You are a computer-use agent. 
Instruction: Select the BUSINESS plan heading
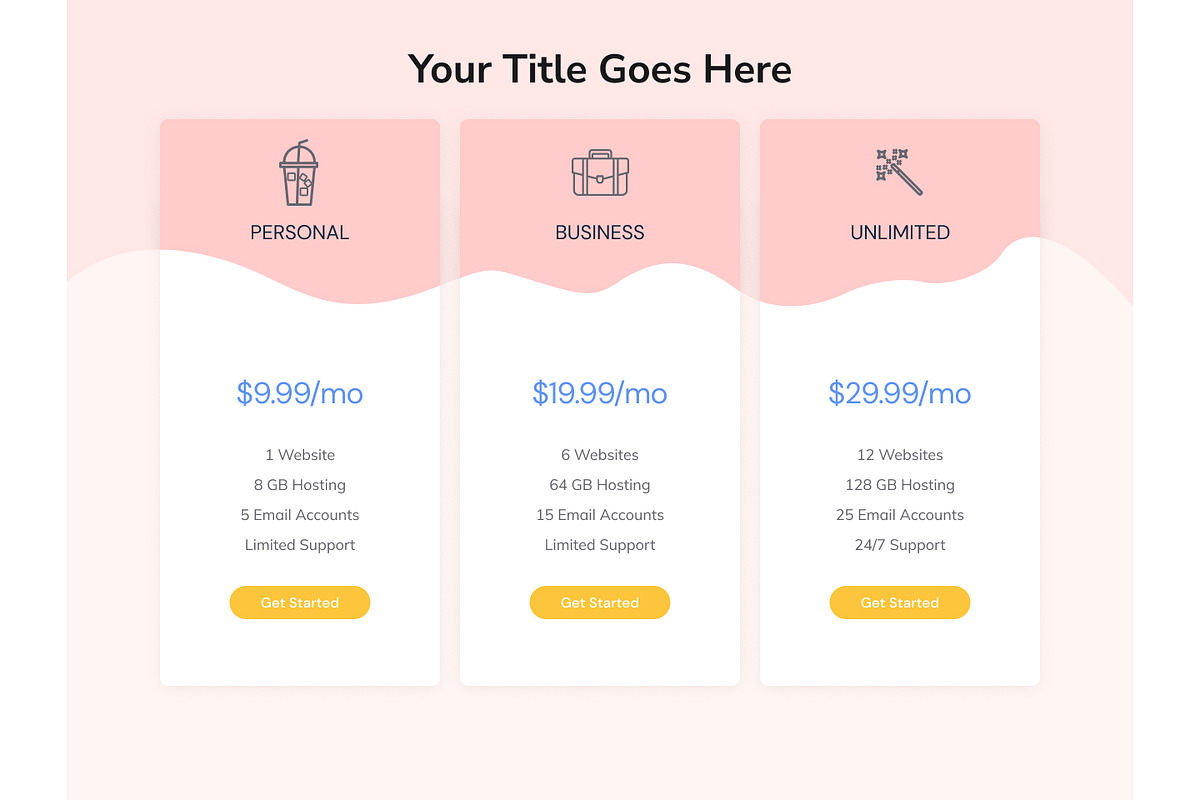(x=600, y=232)
